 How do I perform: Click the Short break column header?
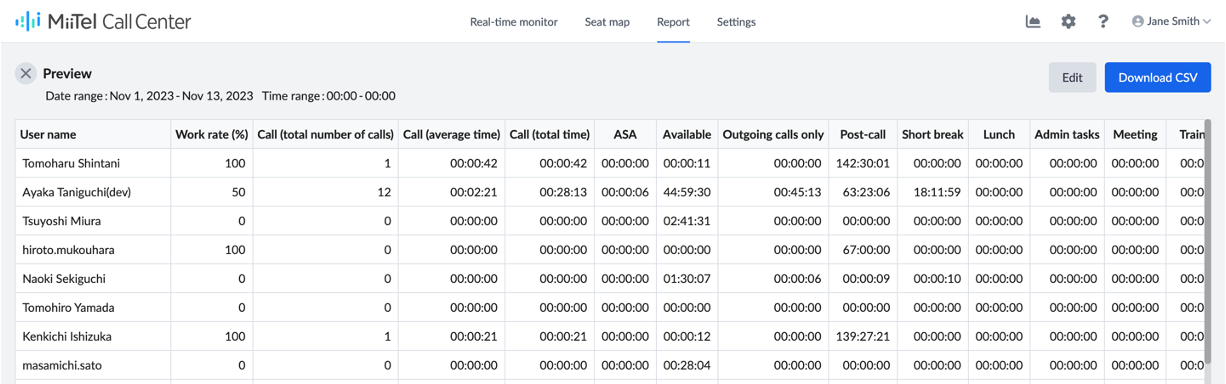click(x=932, y=134)
